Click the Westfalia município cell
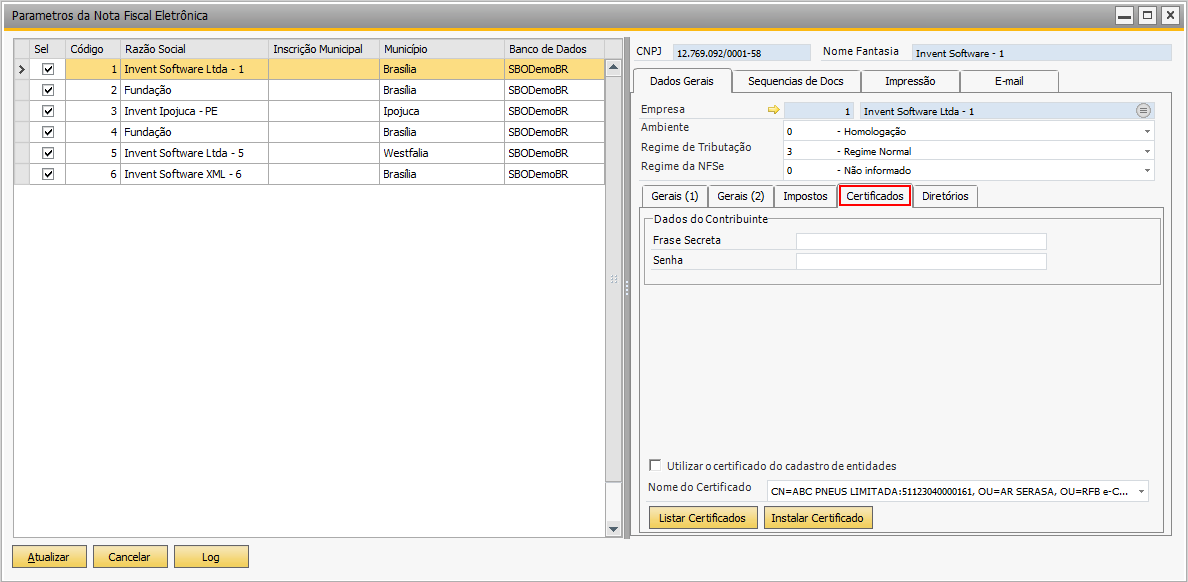Viewport: 1188px width, 582px height. coord(442,153)
